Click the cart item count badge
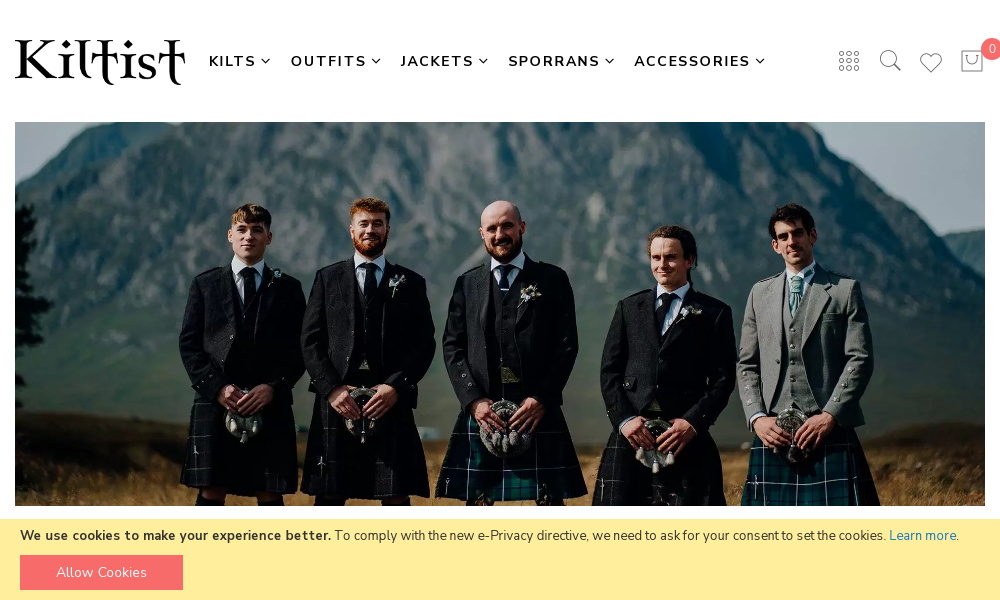 tap(991, 48)
